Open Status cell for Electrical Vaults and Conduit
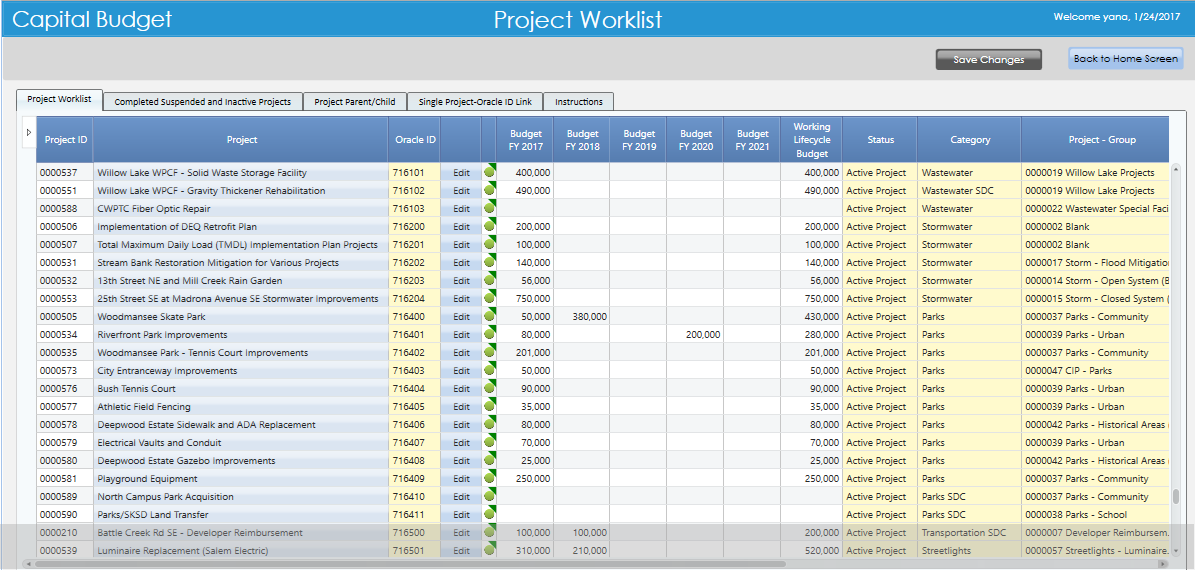Image resolution: width=1195 pixels, height=570 pixels. [879, 443]
